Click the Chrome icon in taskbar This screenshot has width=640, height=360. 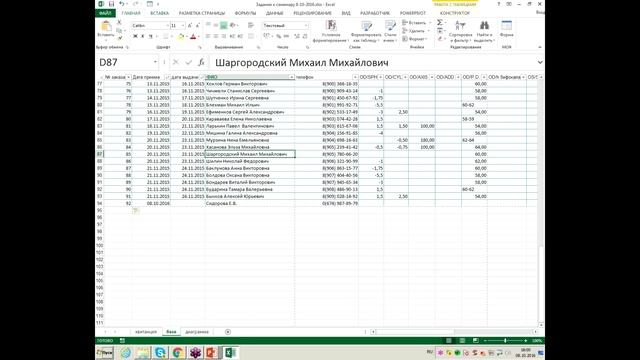[178, 352]
